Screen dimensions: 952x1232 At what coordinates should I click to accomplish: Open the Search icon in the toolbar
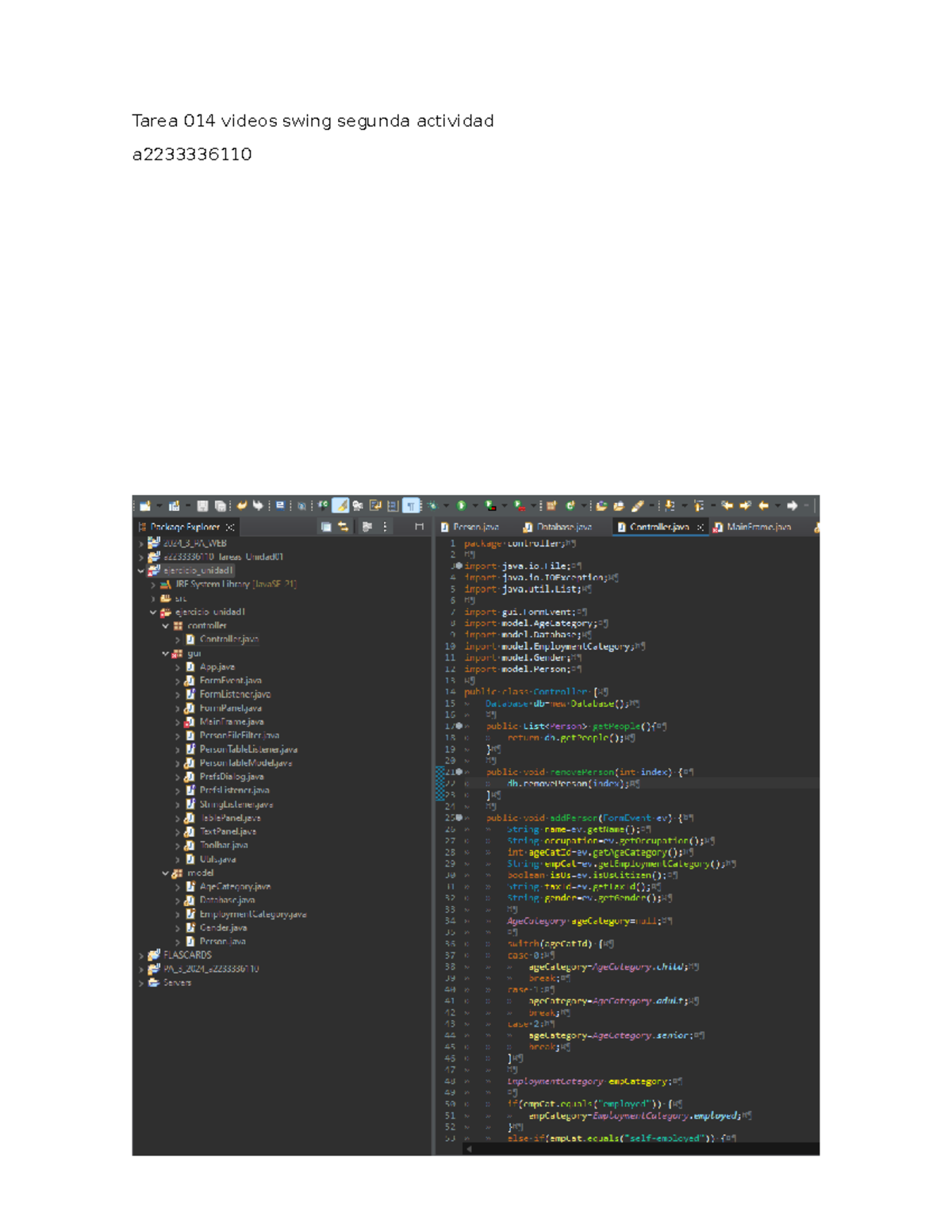click(301, 505)
